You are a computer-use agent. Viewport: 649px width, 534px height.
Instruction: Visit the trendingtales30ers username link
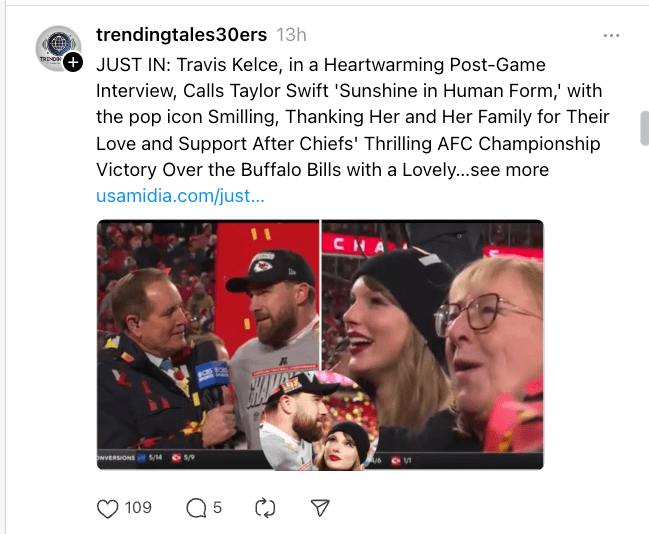[181, 35]
